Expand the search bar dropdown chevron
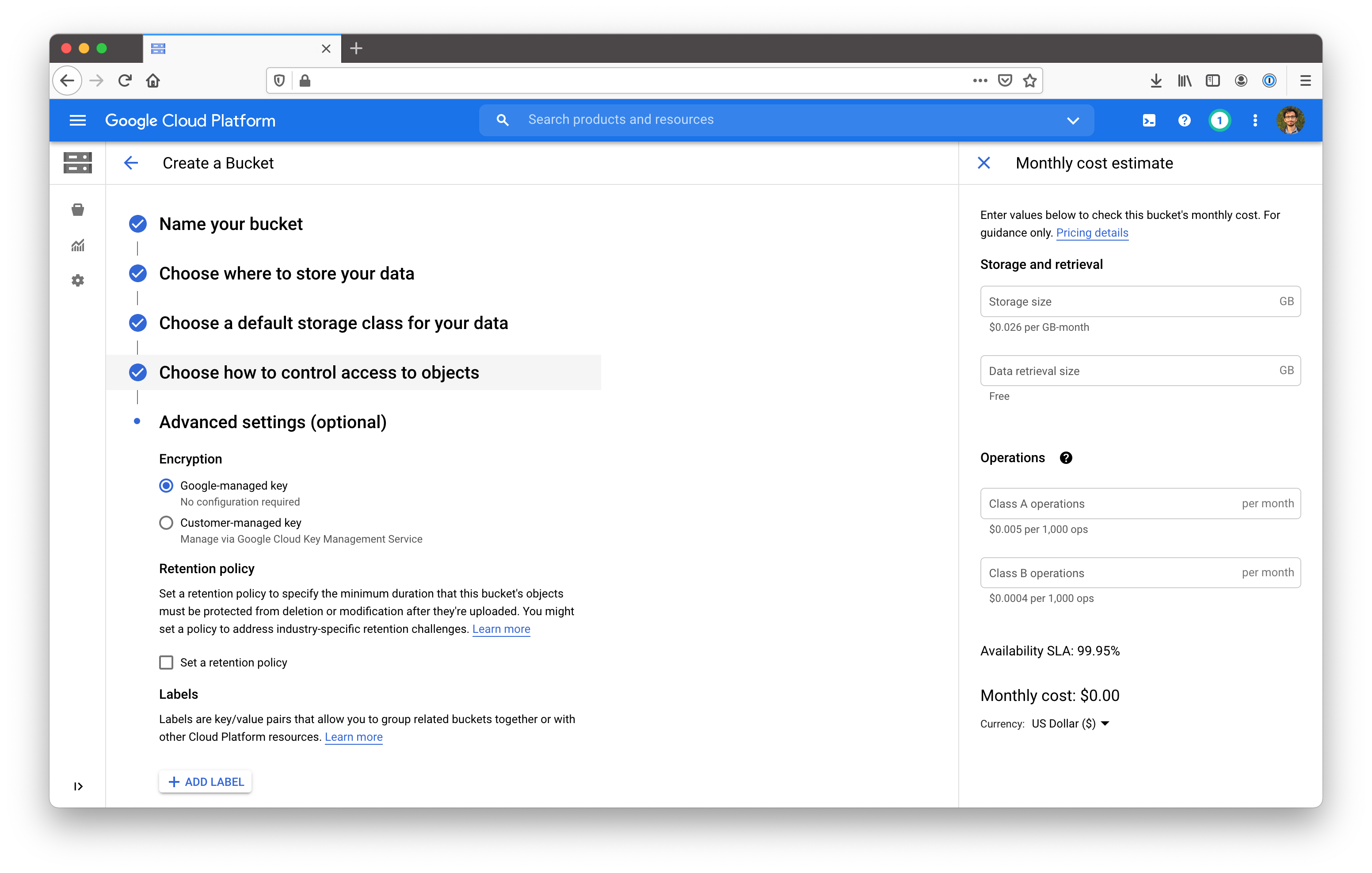This screenshot has height=873, width=1372. click(1073, 120)
